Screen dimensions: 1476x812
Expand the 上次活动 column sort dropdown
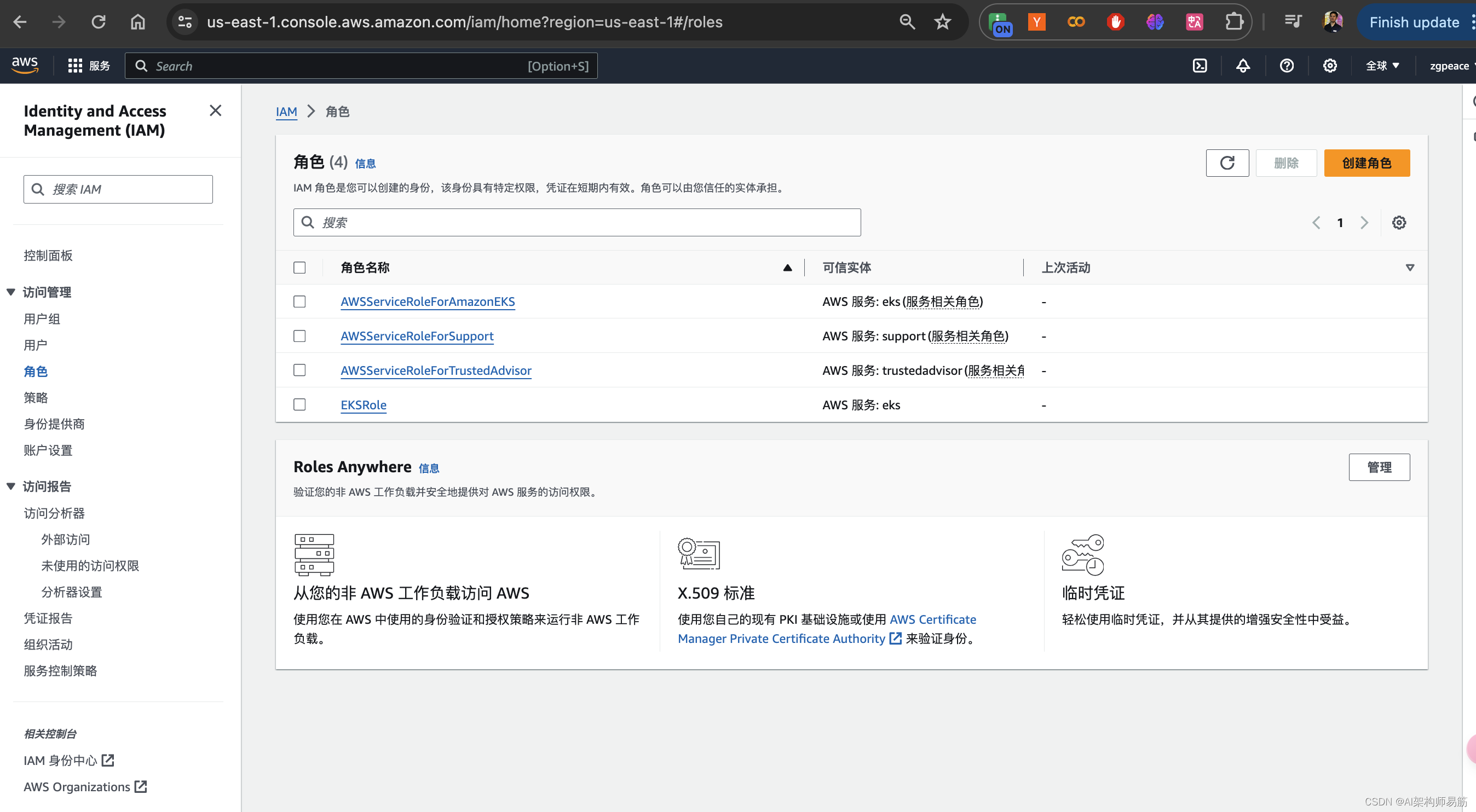click(x=1411, y=267)
